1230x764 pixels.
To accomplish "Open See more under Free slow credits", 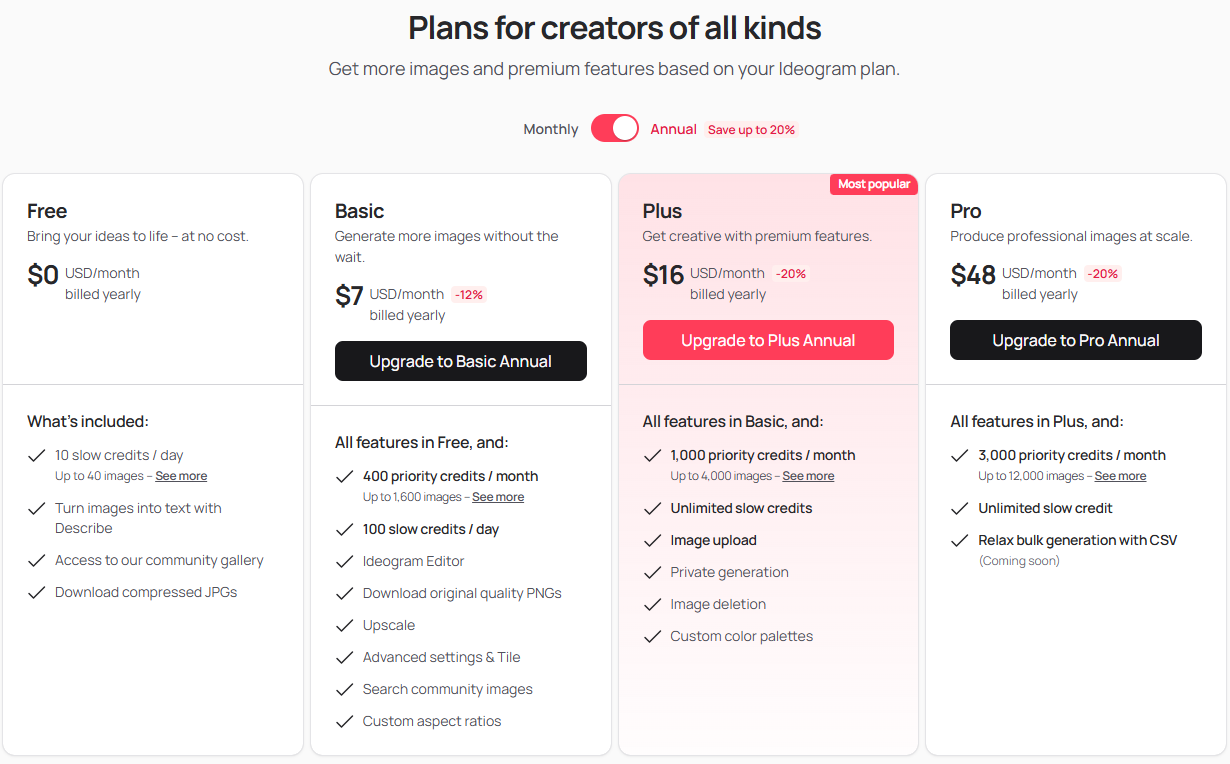I will pyautogui.click(x=181, y=476).
